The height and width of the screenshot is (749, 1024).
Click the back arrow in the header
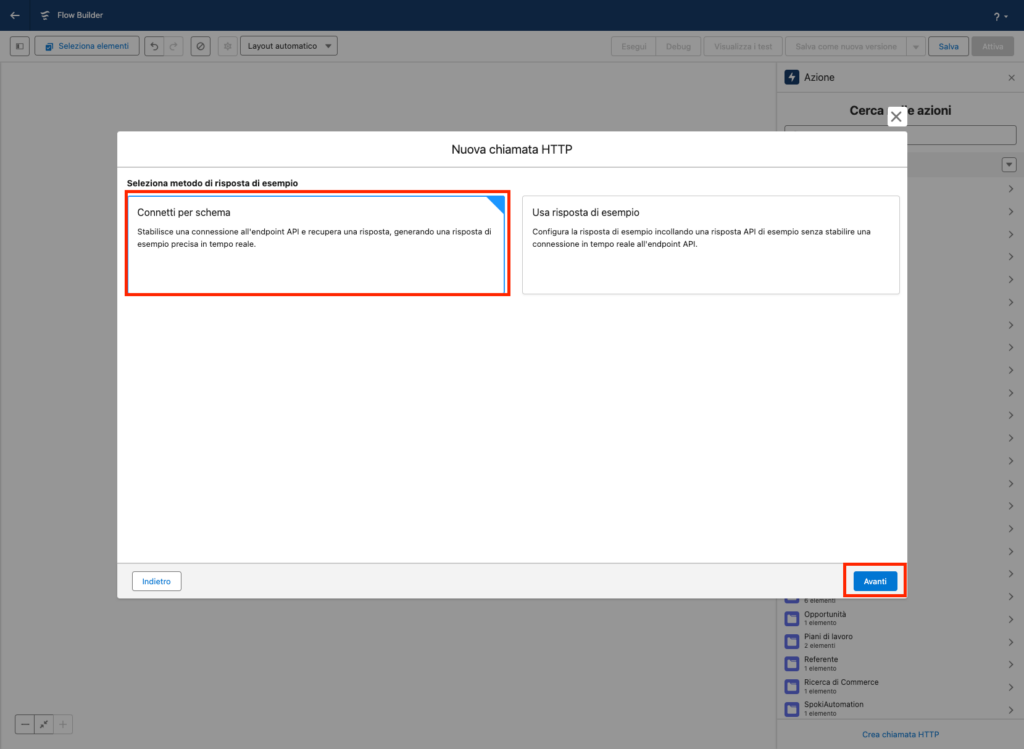point(14,15)
